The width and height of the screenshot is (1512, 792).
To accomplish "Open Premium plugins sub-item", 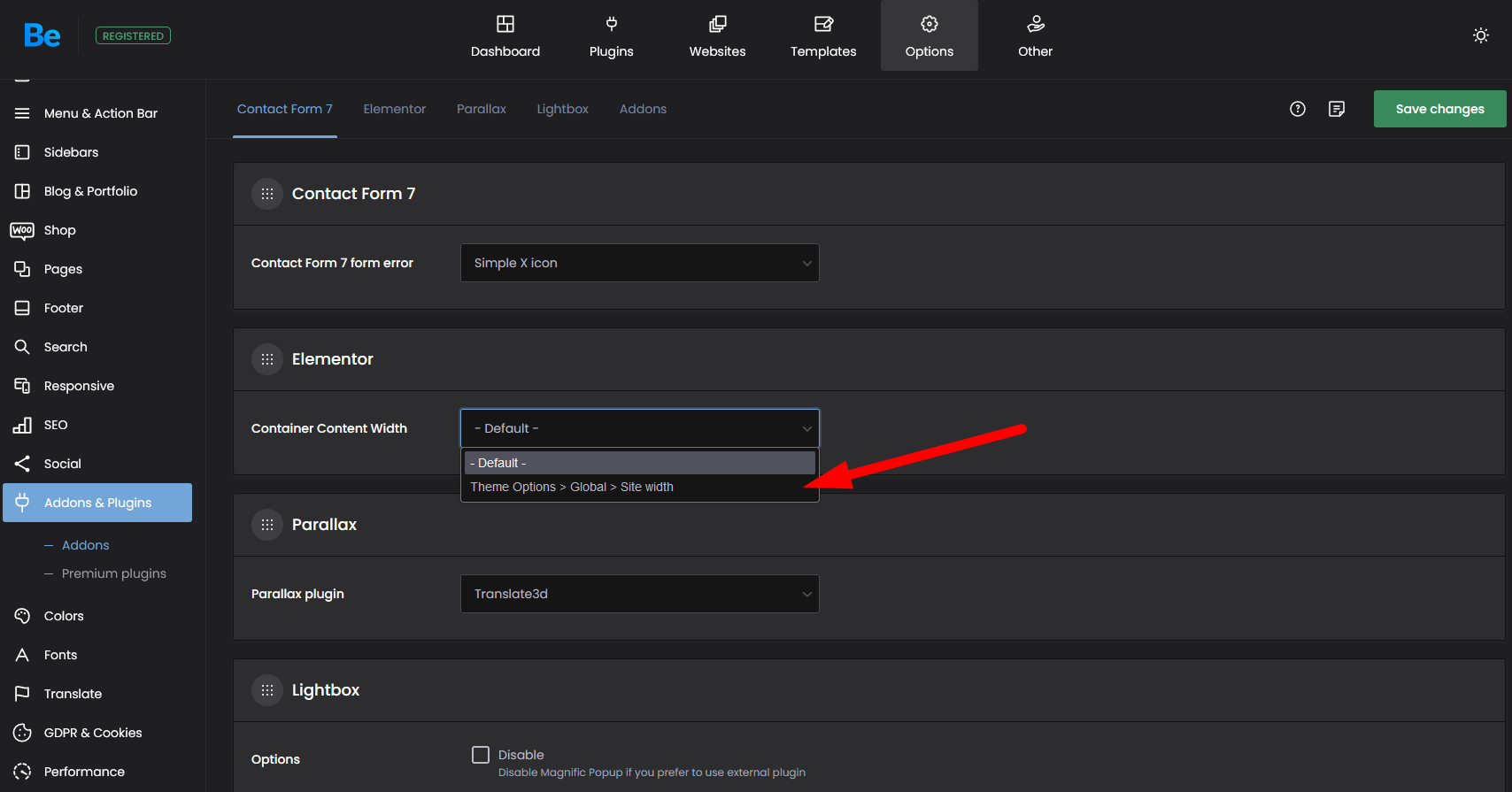I will coord(114,573).
